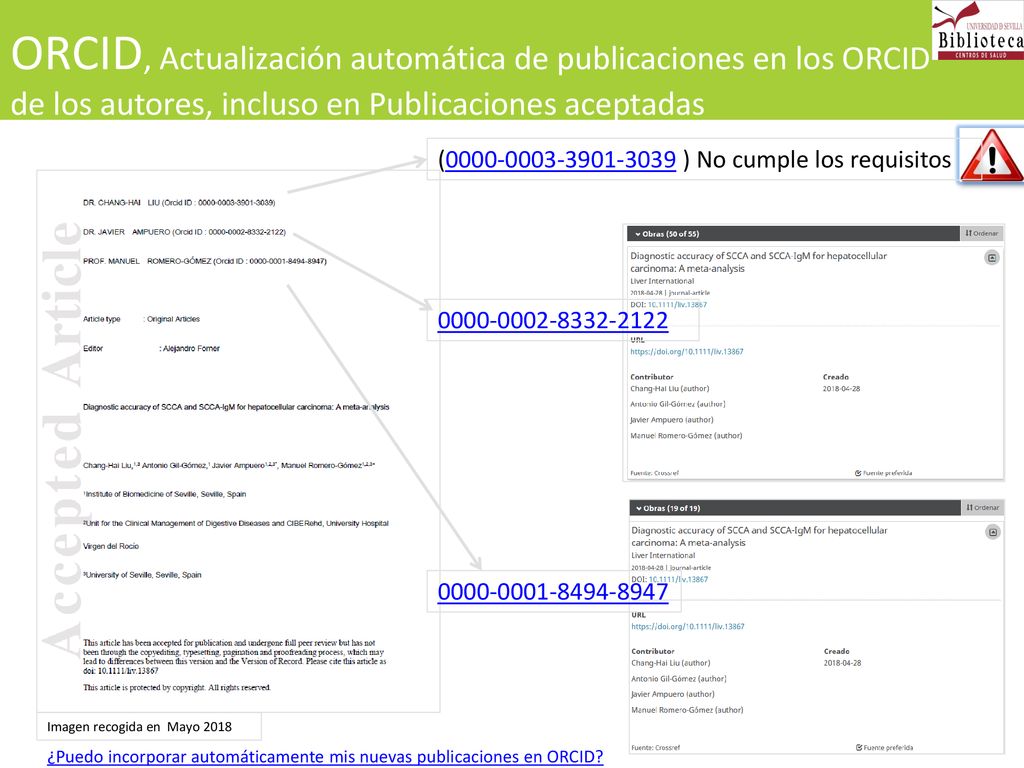Open link ¿Puedo incorporar automáticamente mis nuevas publicaciones en ORCID?

325,757
